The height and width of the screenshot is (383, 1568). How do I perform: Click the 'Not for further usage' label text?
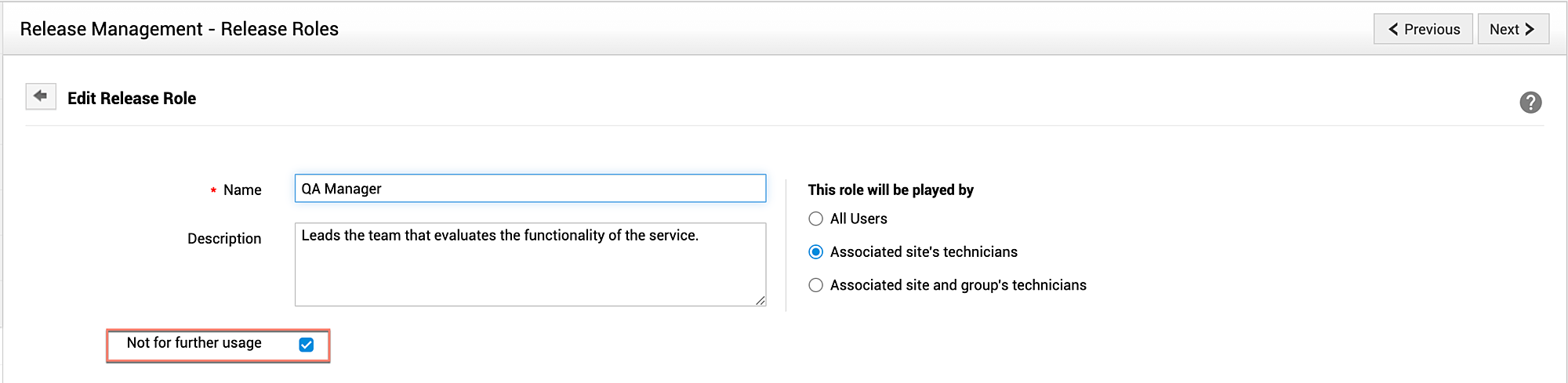click(x=194, y=343)
